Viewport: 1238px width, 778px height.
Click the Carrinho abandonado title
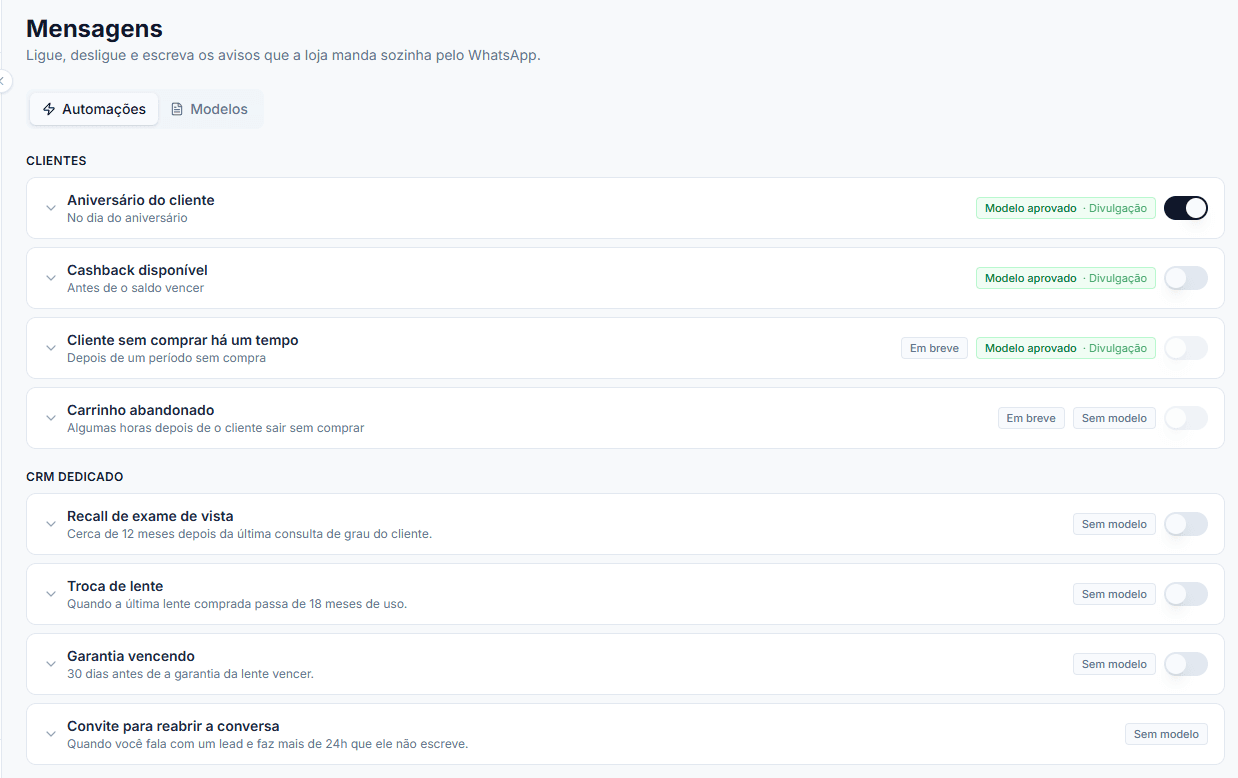[141, 410]
